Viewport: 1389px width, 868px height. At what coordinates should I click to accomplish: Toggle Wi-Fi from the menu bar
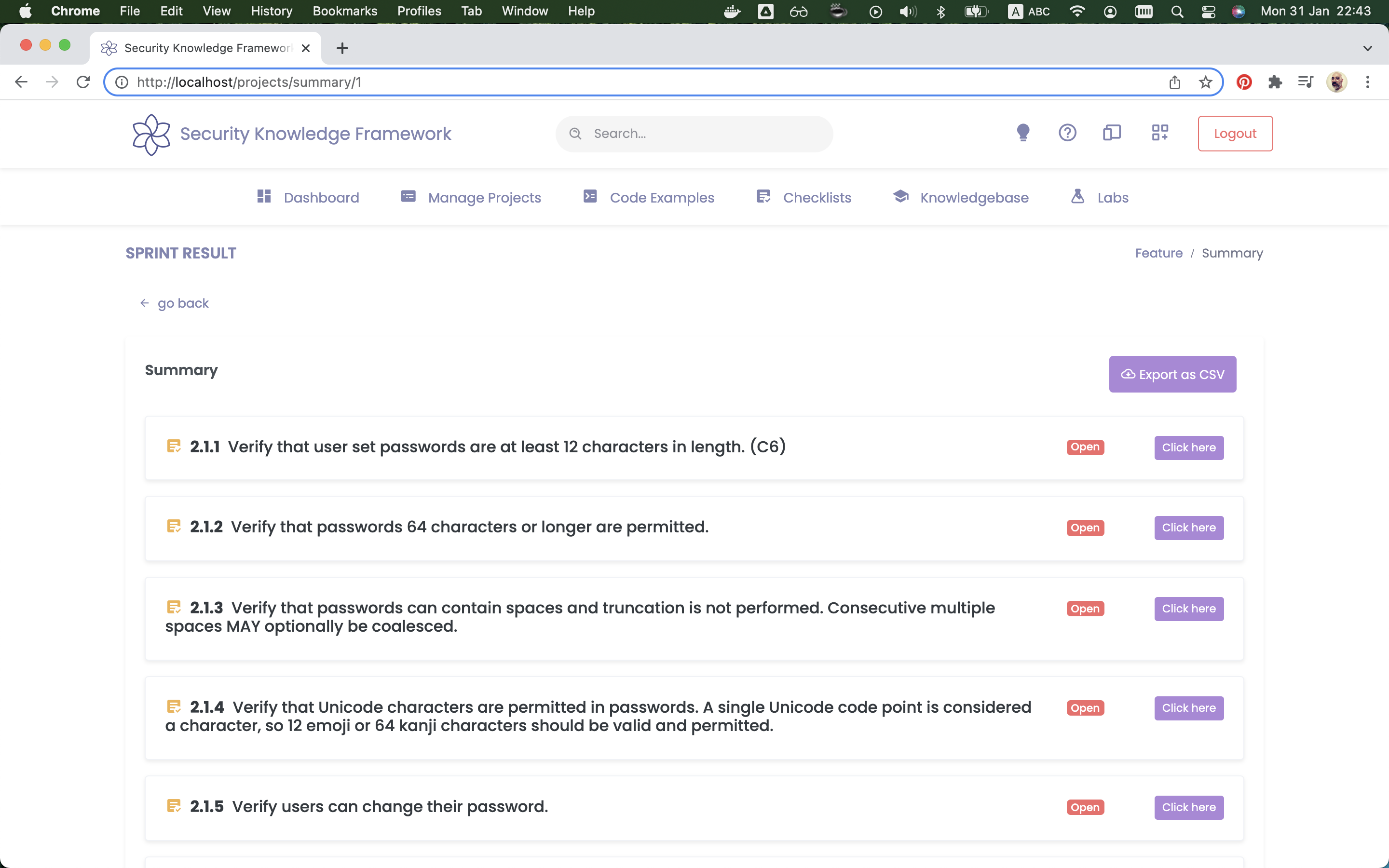pos(1077,11)
